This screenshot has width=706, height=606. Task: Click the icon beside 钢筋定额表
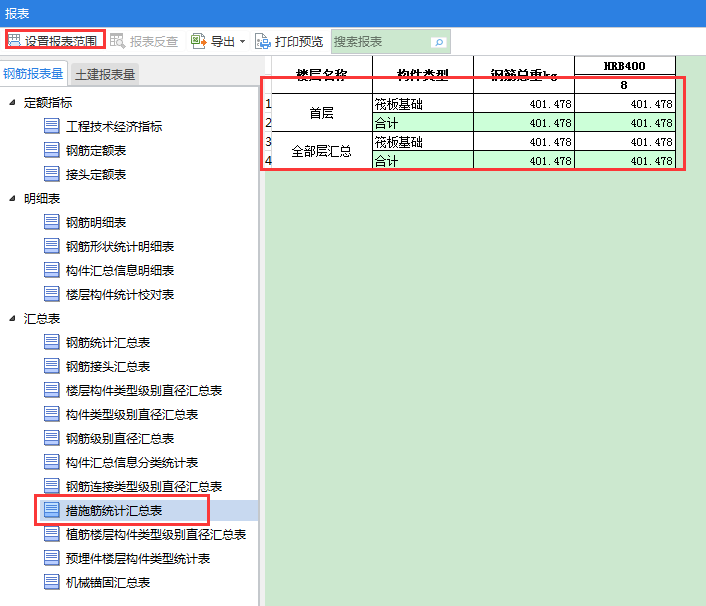52,150
